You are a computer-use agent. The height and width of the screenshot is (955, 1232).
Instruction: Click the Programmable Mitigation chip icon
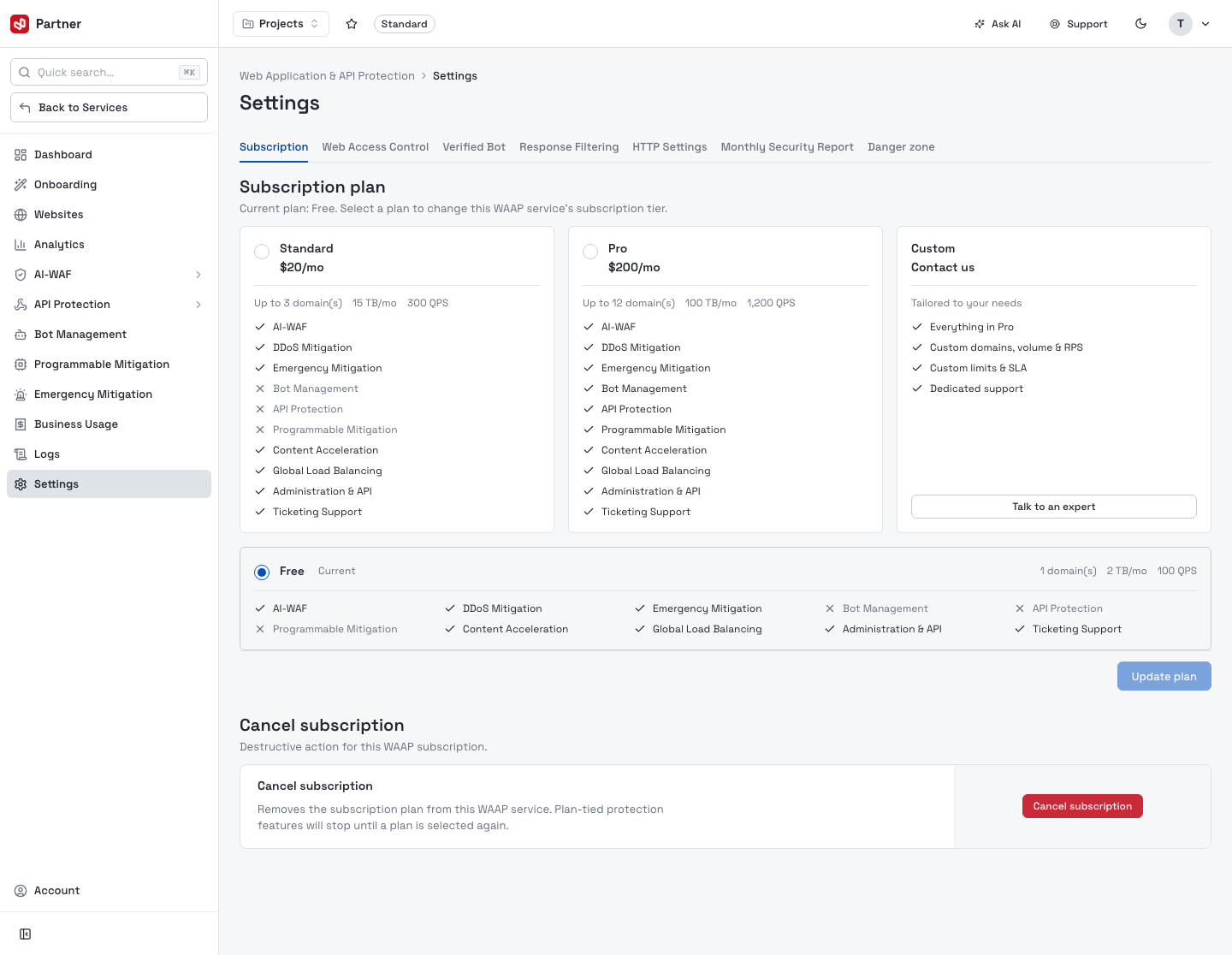click(21, 365)
